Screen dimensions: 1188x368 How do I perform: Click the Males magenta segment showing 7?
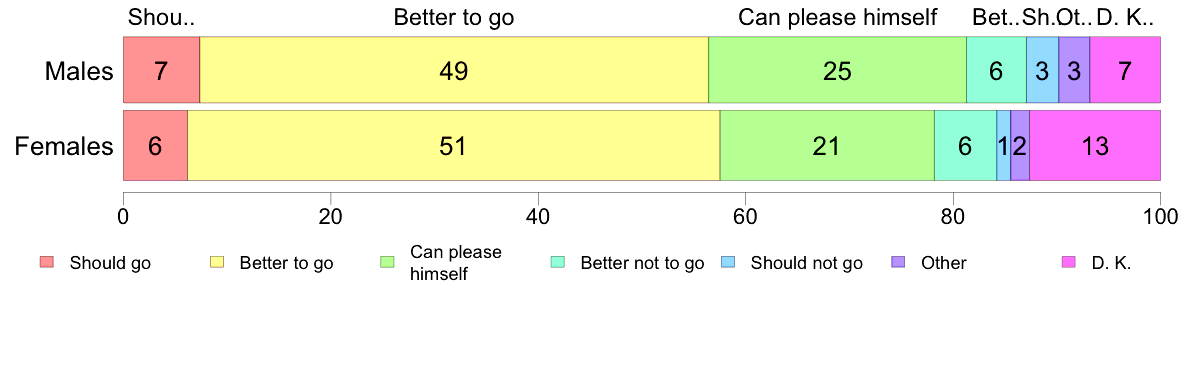(1125, 70)
